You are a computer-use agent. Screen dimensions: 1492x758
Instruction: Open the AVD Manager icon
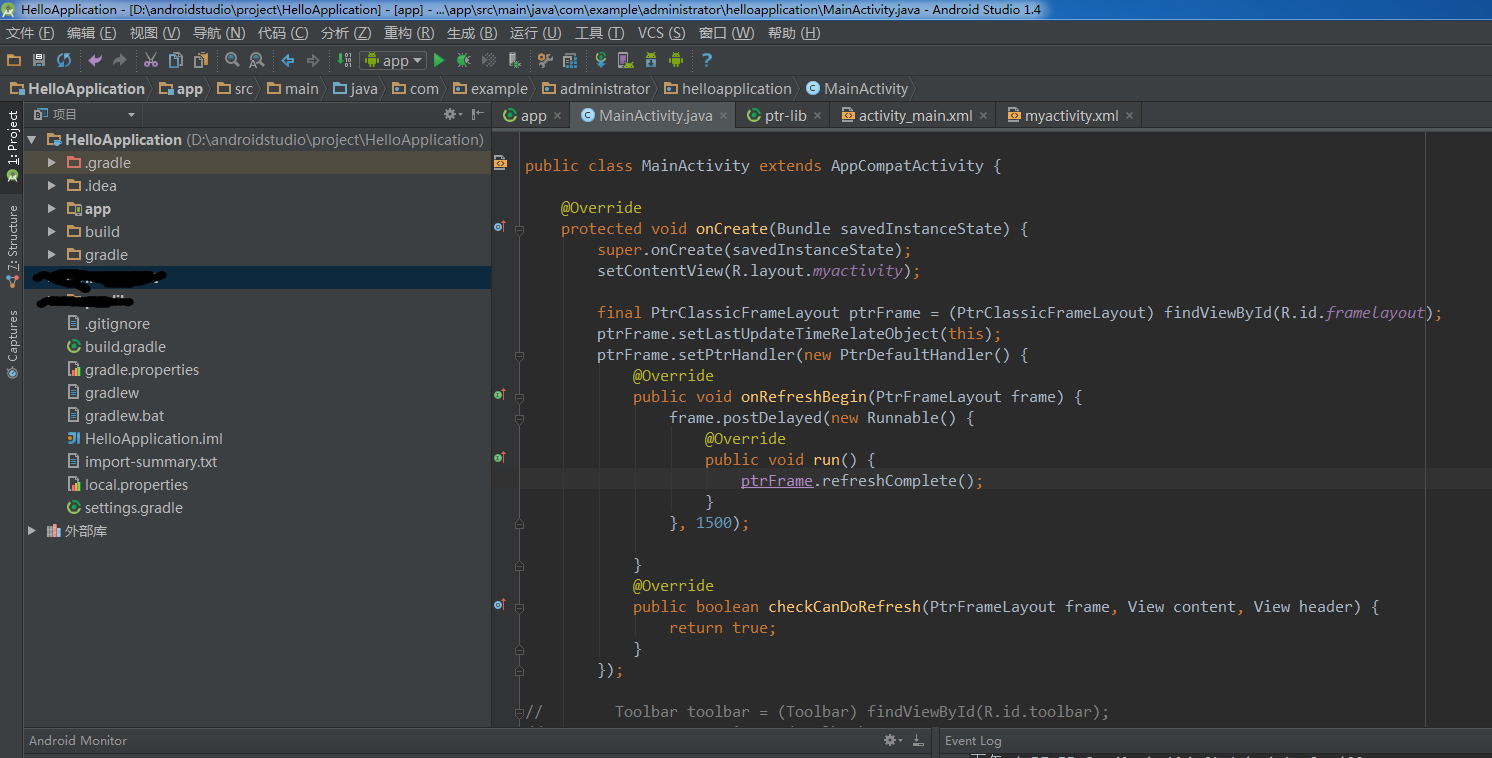[625, 61]
